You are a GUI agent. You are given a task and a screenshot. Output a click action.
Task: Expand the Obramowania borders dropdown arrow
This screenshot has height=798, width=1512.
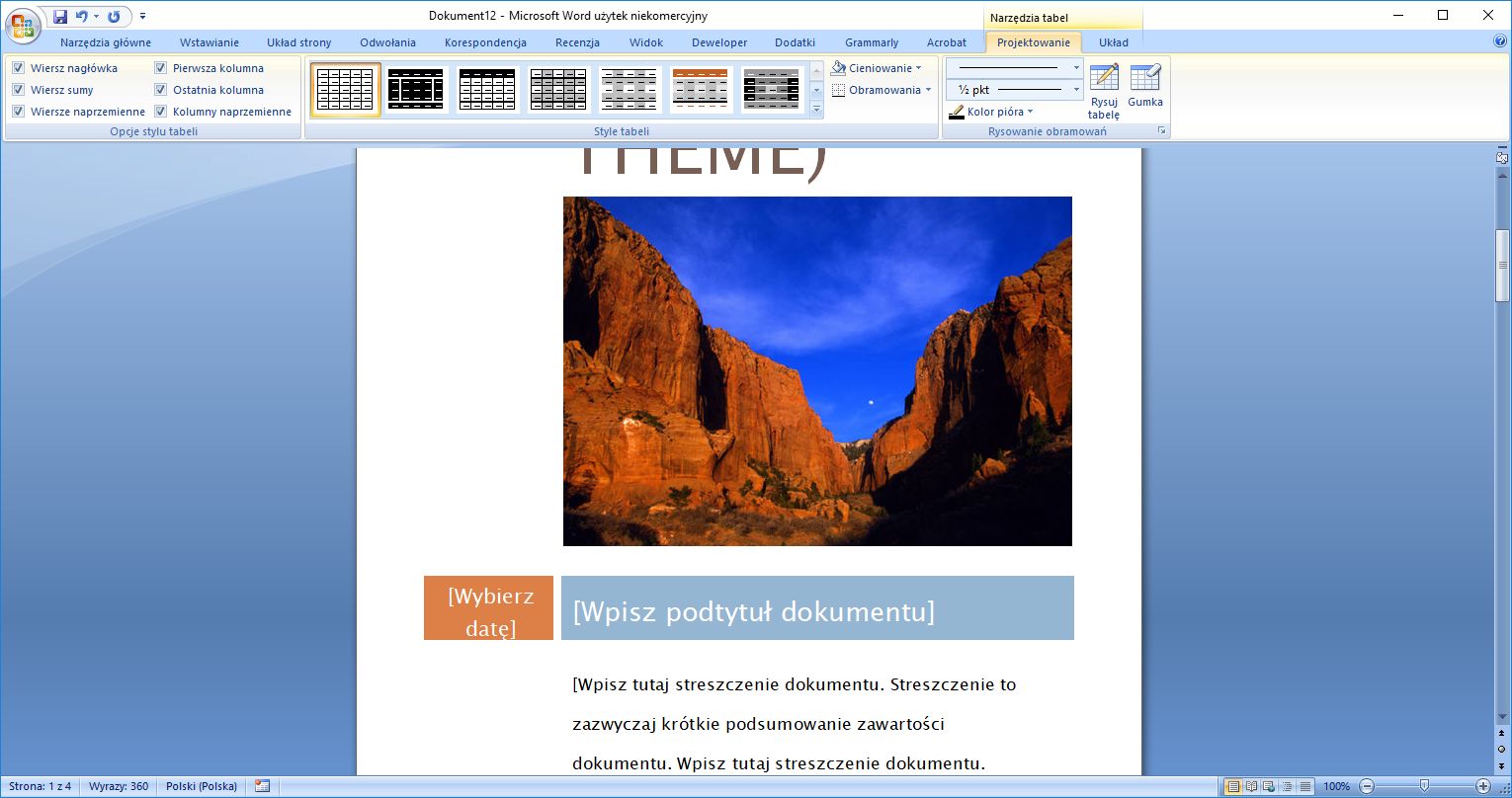pyautogui.click(x=928, y=90)
